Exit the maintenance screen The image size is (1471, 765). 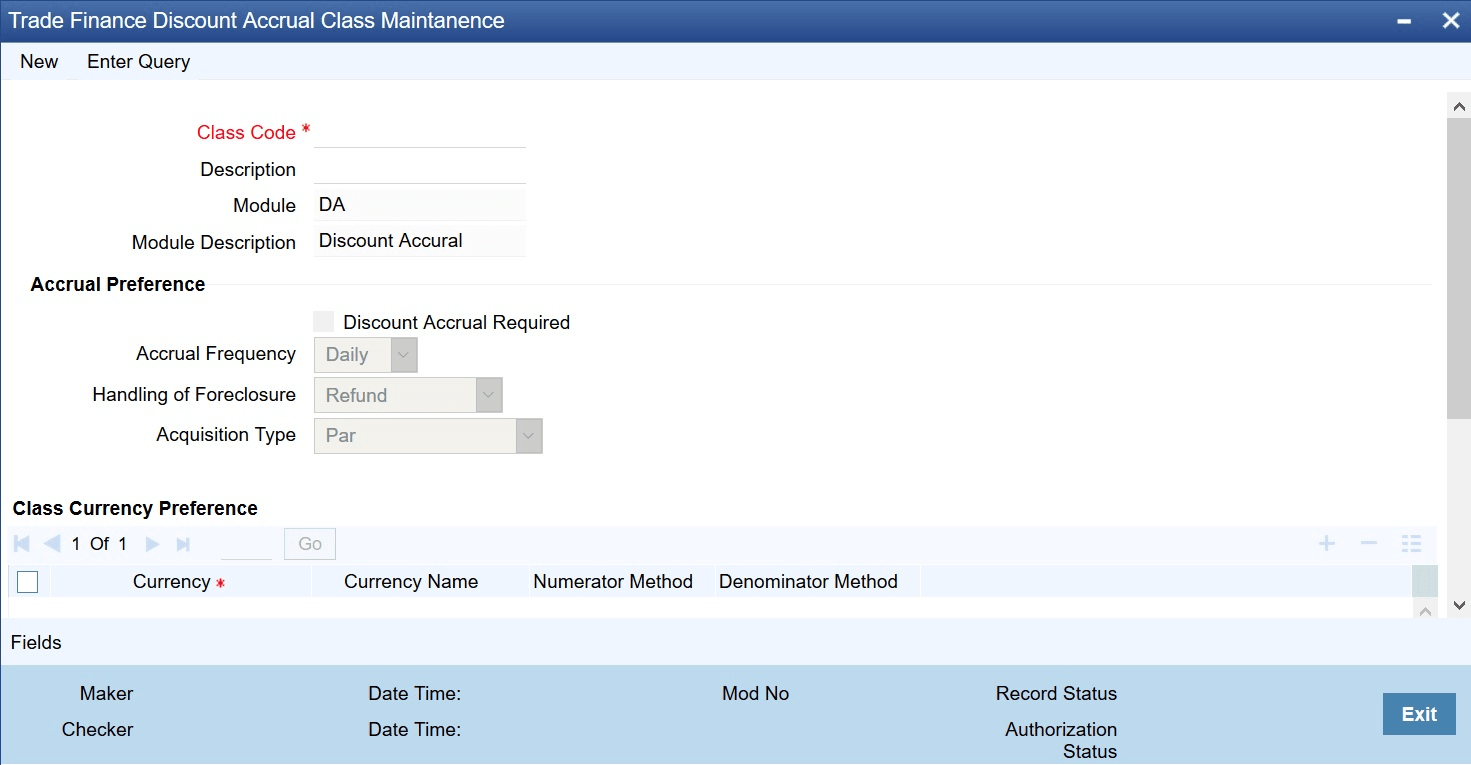coord(1419,714)
